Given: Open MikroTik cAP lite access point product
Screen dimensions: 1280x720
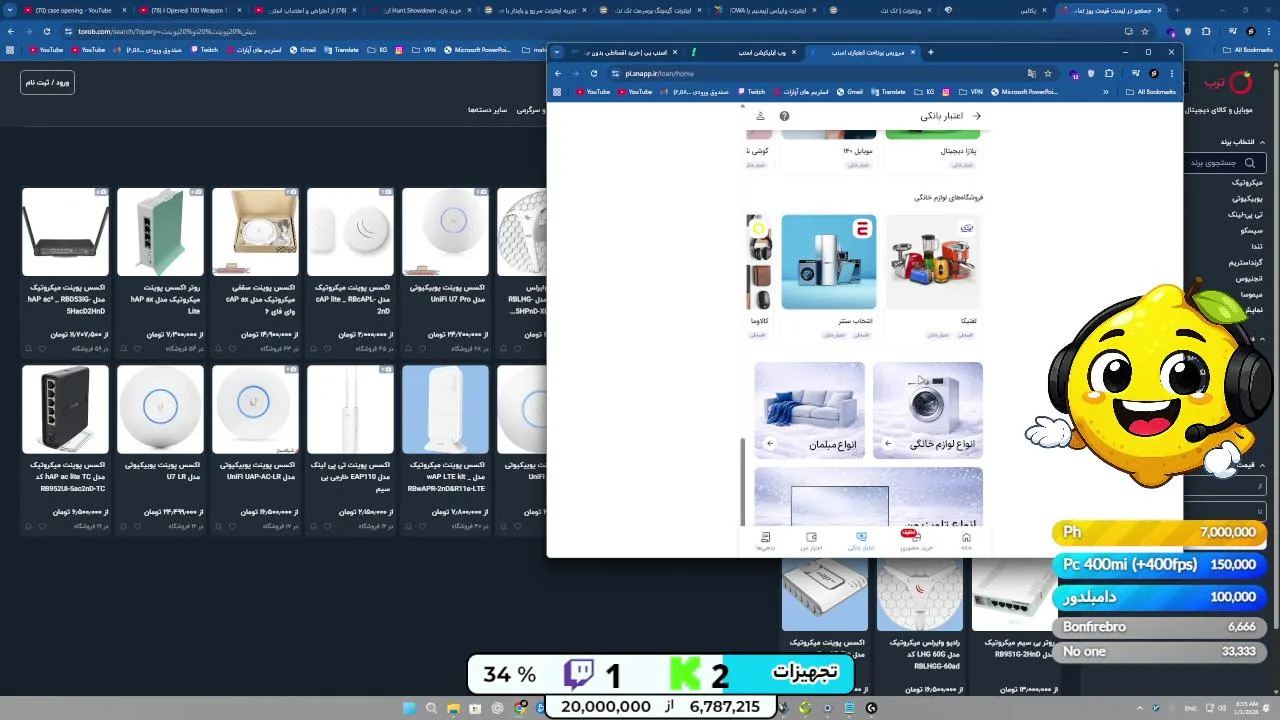Looking at the screenshot, I should tap(350, 270).
